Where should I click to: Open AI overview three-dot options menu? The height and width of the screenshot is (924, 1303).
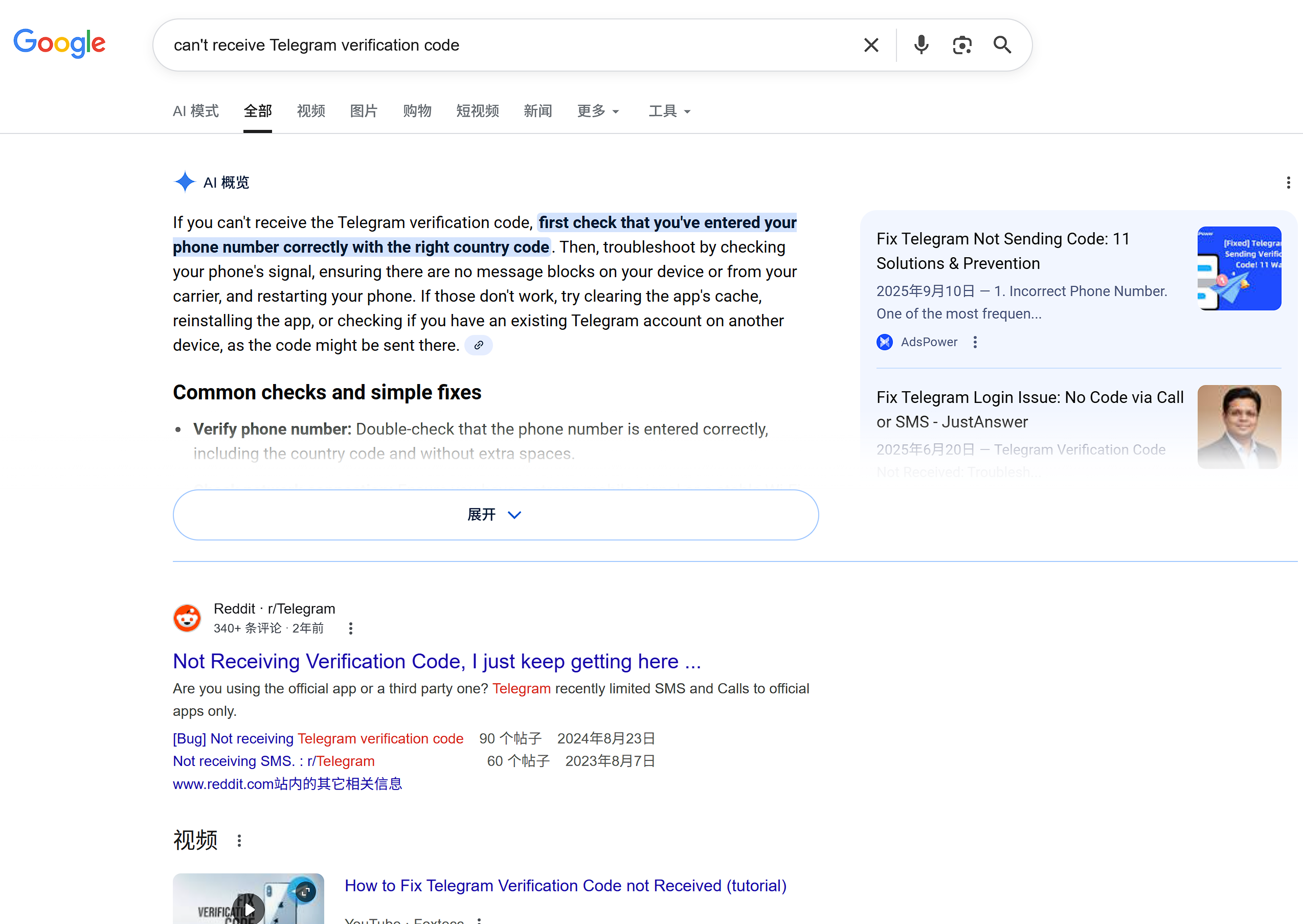pos(1288,183)
